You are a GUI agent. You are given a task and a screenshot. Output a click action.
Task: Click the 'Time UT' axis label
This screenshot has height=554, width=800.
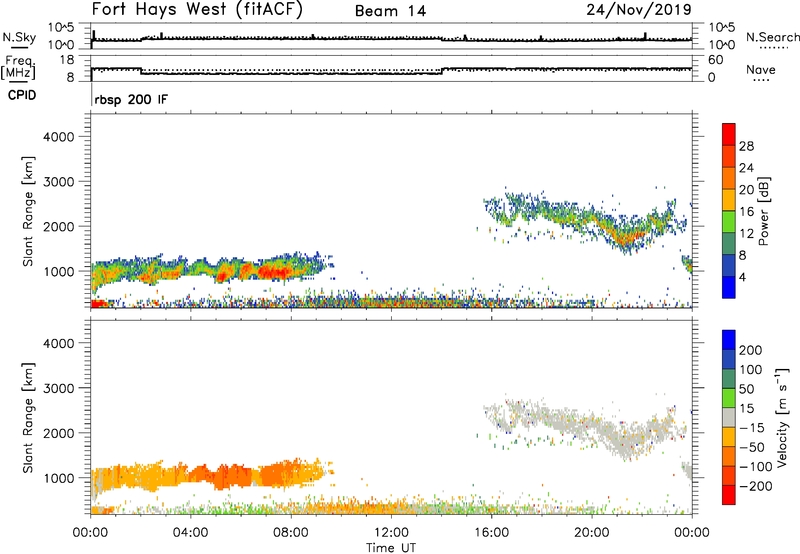point(391,548)
